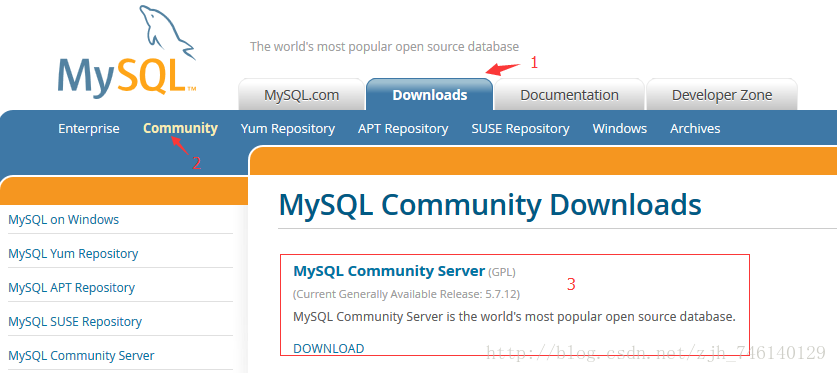Open MySQL Yum Repository sidebar link
Image resolution: width=837 pixels, height=373 pixels.
pyautogui.click(x=73, y=253)
